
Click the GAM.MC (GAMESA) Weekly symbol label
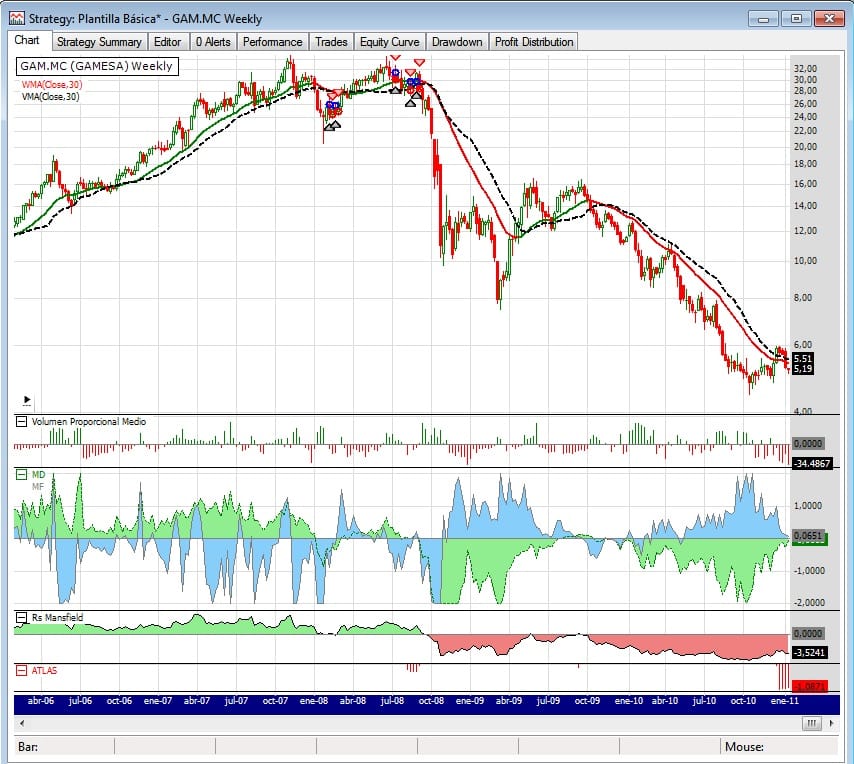96,66
